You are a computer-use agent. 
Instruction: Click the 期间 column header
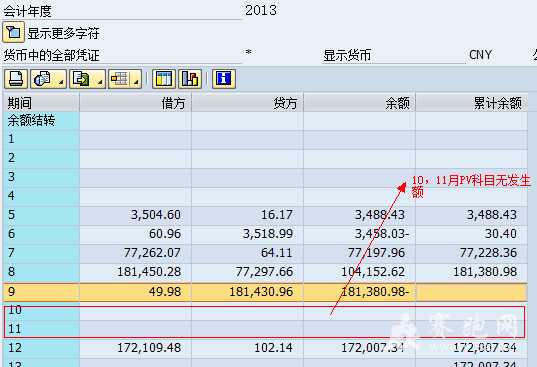tap(41, 103)
